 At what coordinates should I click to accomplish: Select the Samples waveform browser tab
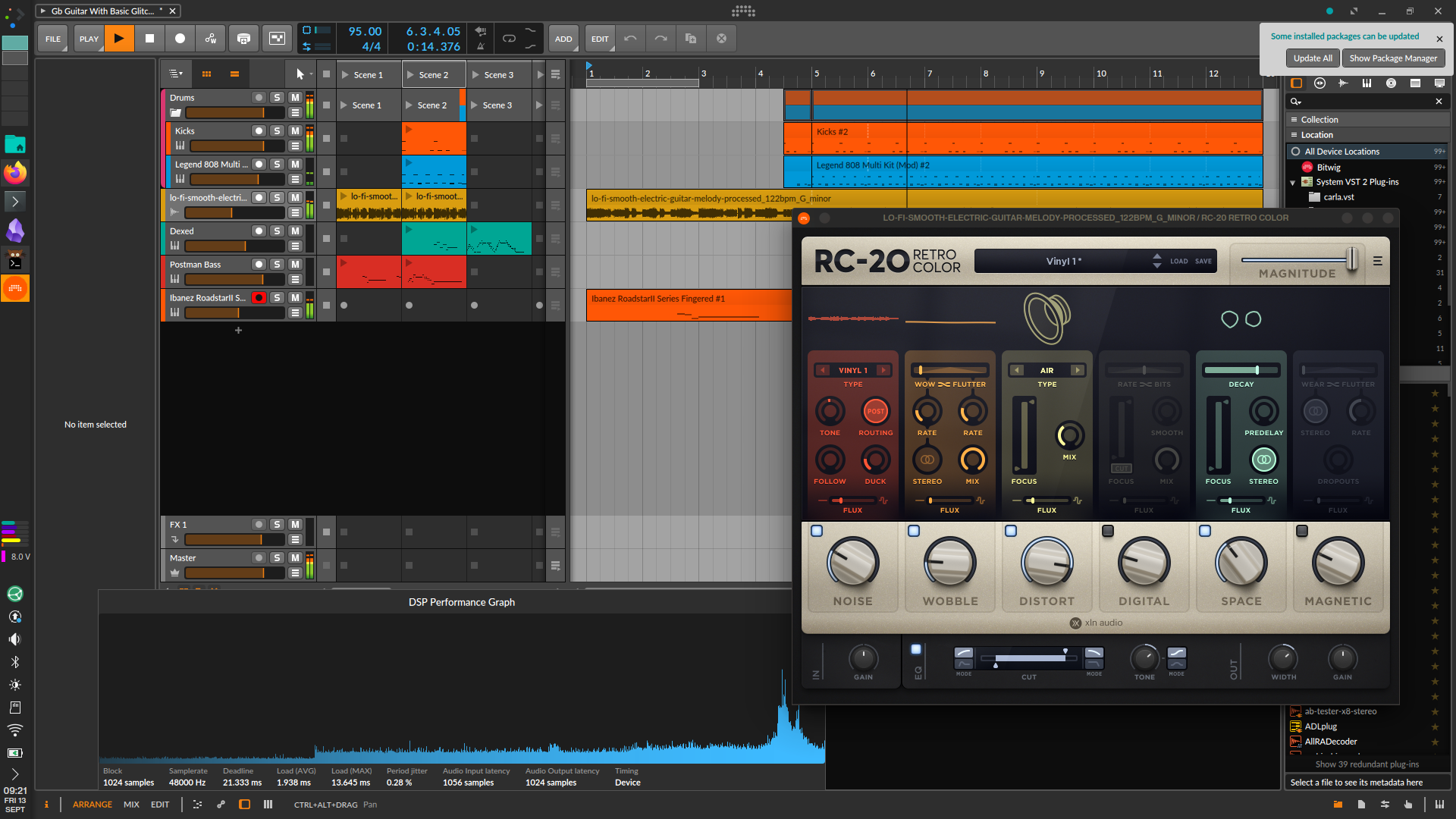1344,83
